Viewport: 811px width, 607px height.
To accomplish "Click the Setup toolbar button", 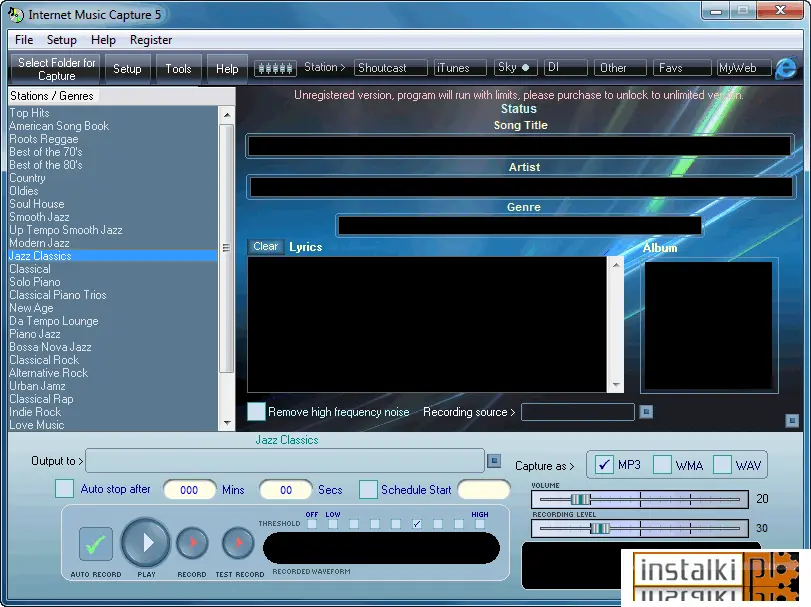I will coord(127,69).
